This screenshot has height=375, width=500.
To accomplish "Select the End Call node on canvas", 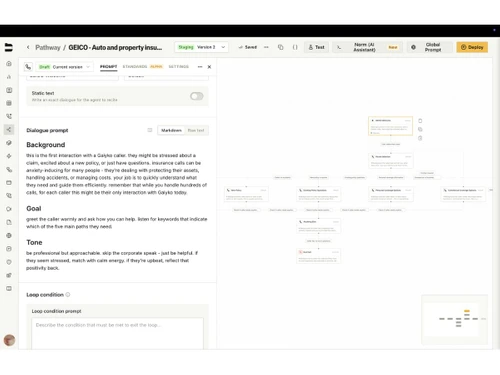I will 318,256.
